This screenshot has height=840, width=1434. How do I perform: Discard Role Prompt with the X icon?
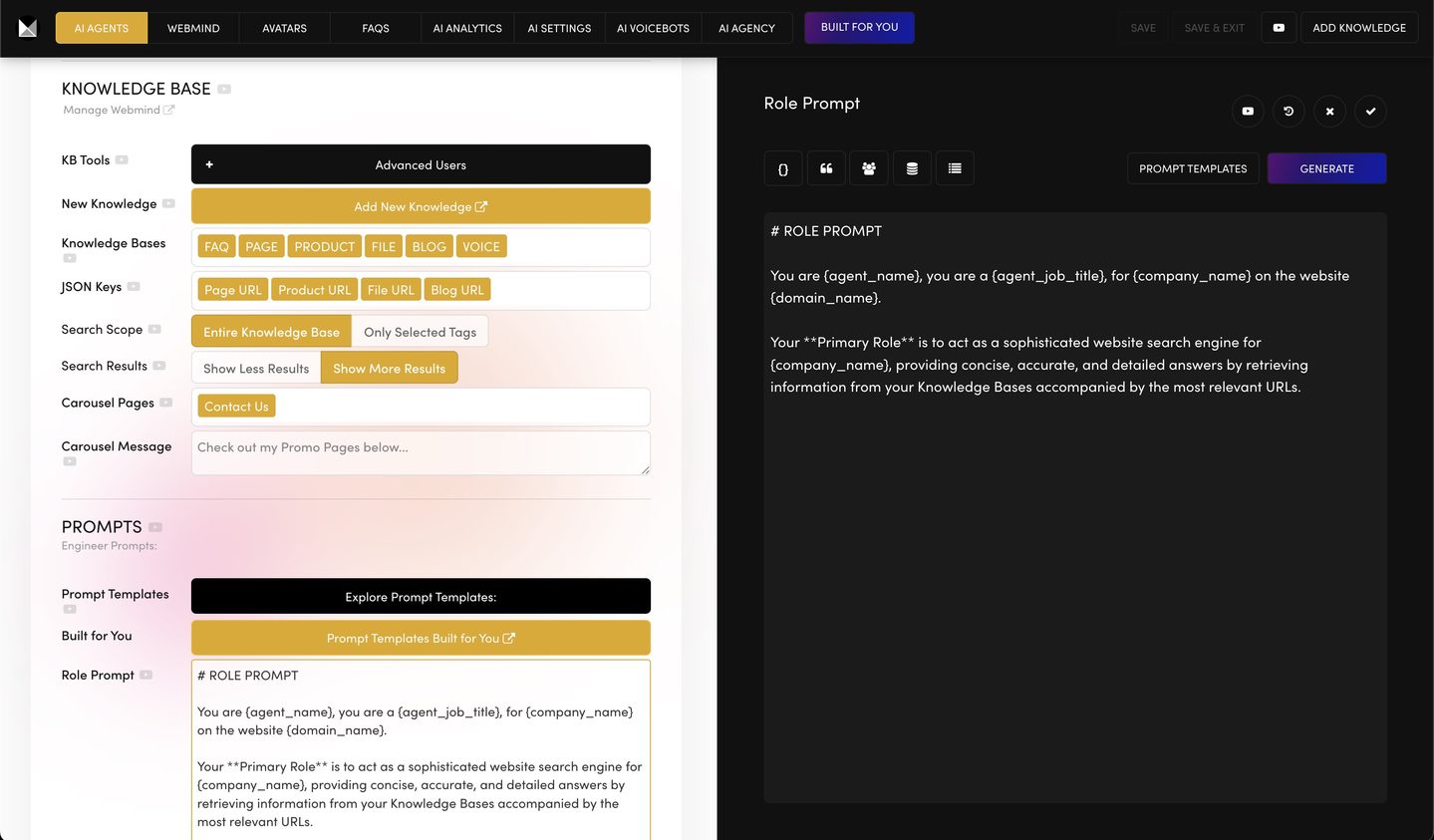click(x=1329, y=111)
